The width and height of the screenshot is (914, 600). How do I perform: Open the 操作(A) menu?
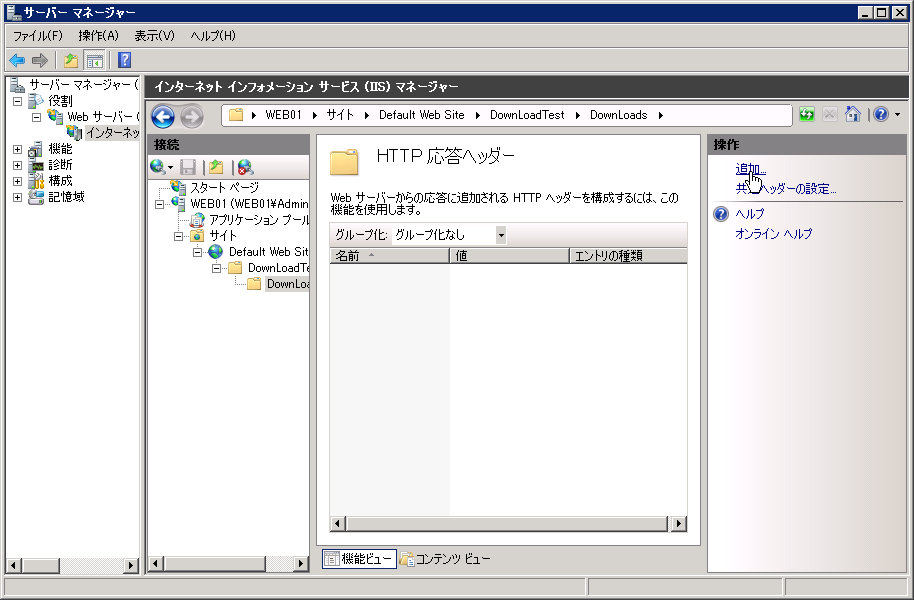pos(99,36)
